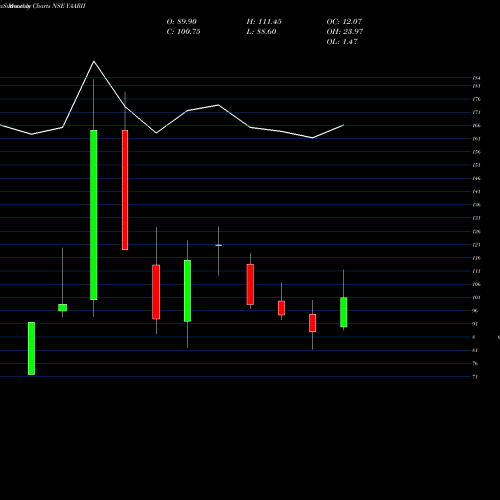Click the low price value L: 88.60
Viewport: 500px width, 500px height.
pyautogui.click(x=261, y=32)
